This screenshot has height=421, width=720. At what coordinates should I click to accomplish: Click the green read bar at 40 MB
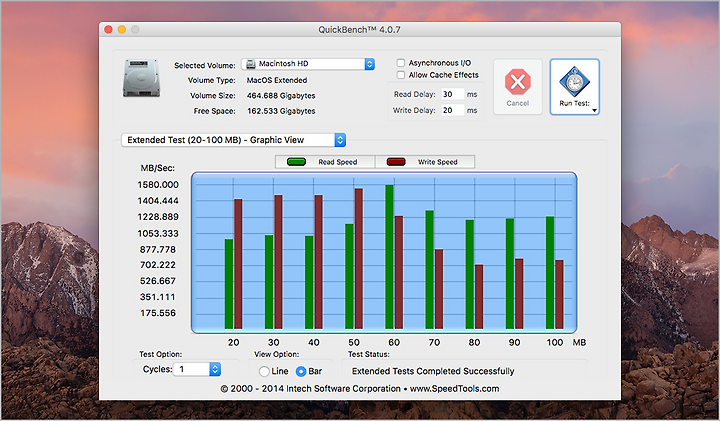click(x=309, y=283)
